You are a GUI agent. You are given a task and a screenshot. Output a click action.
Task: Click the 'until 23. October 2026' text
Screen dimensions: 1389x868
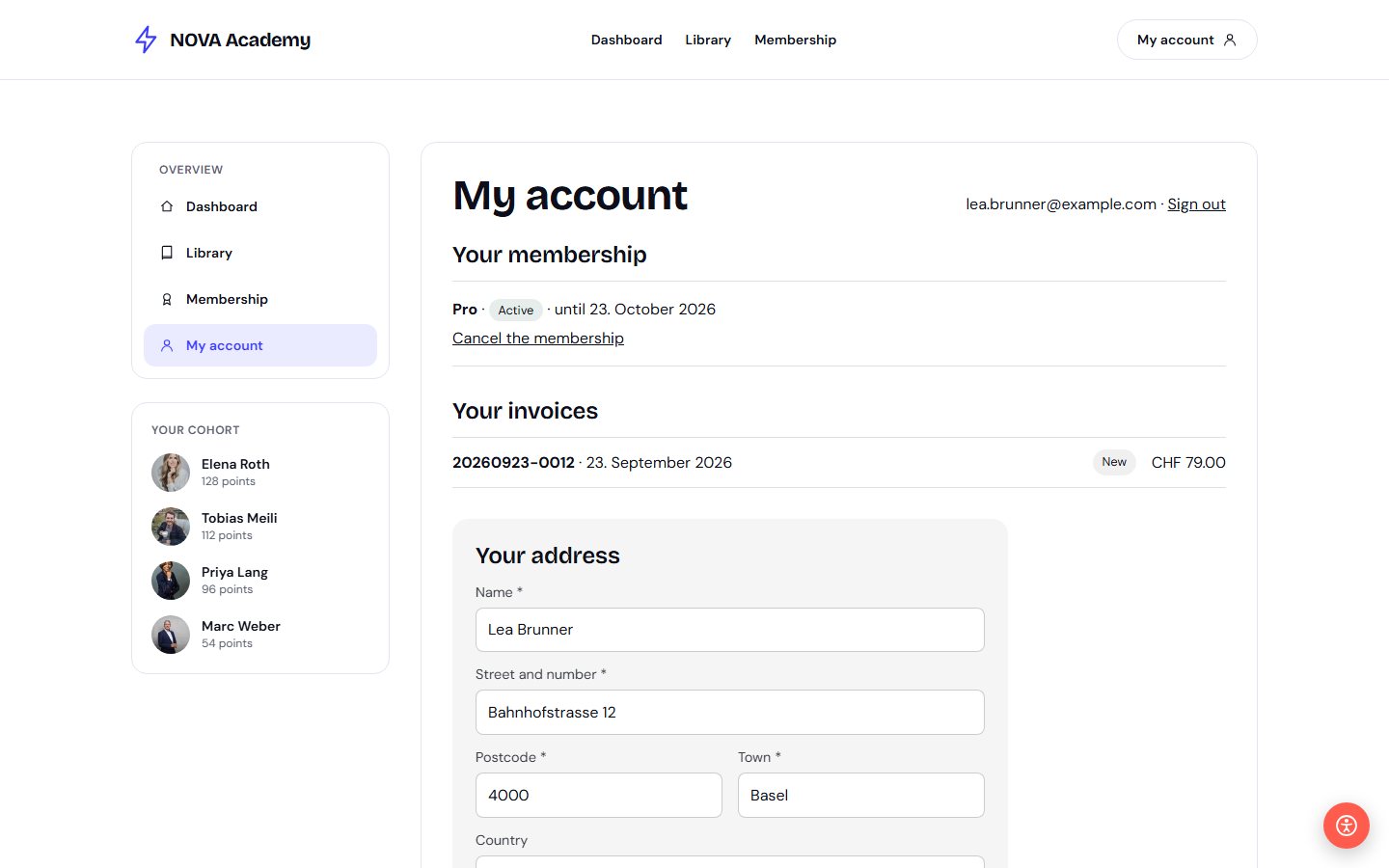tap(635, 310)
